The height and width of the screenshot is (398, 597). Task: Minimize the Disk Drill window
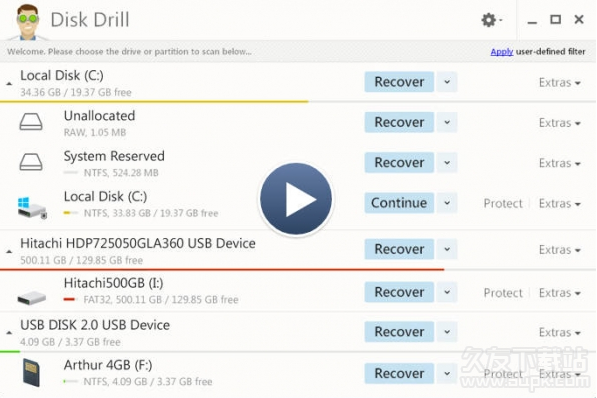click(x=532, y=21)
